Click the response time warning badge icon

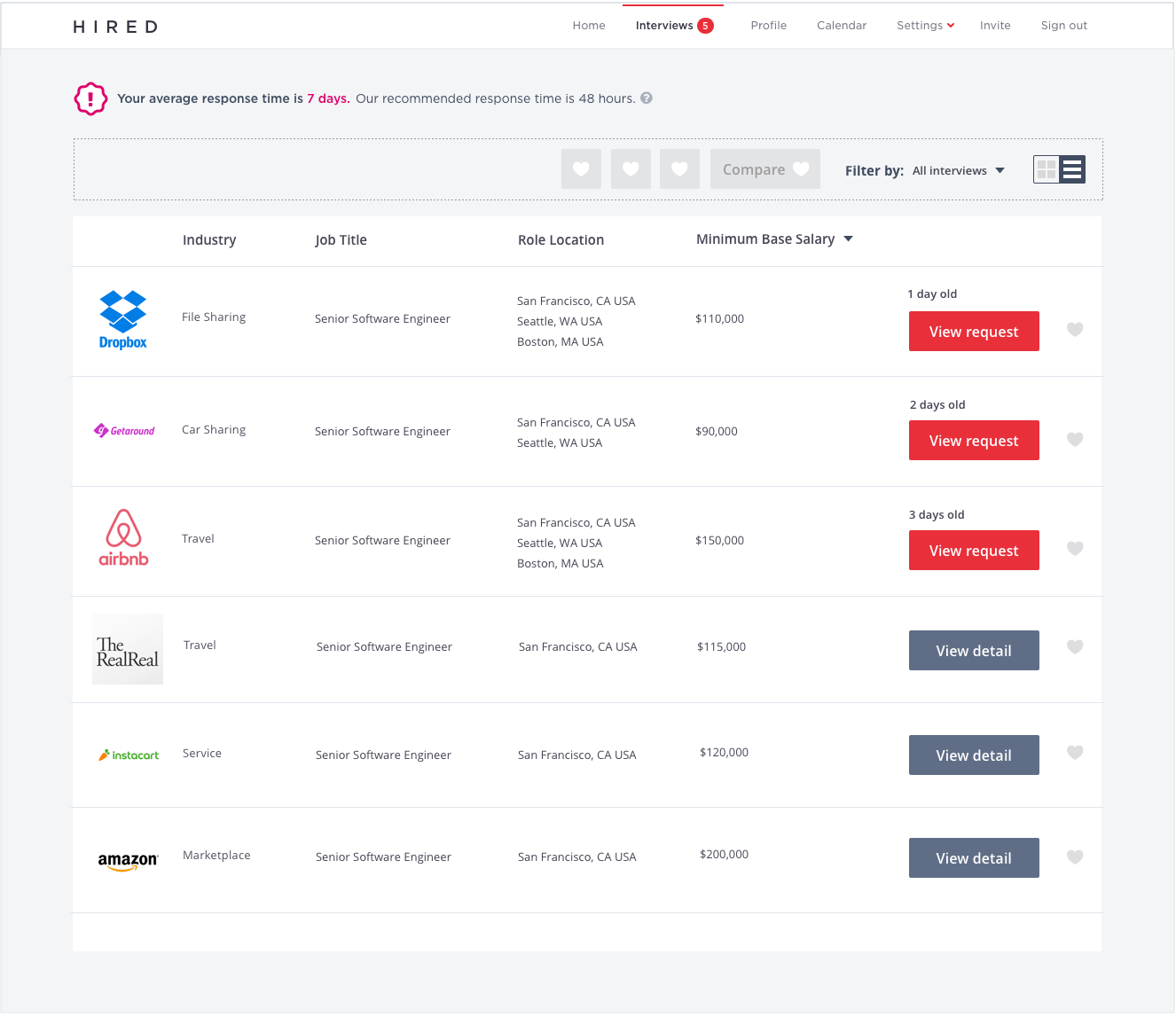(90, 99)
